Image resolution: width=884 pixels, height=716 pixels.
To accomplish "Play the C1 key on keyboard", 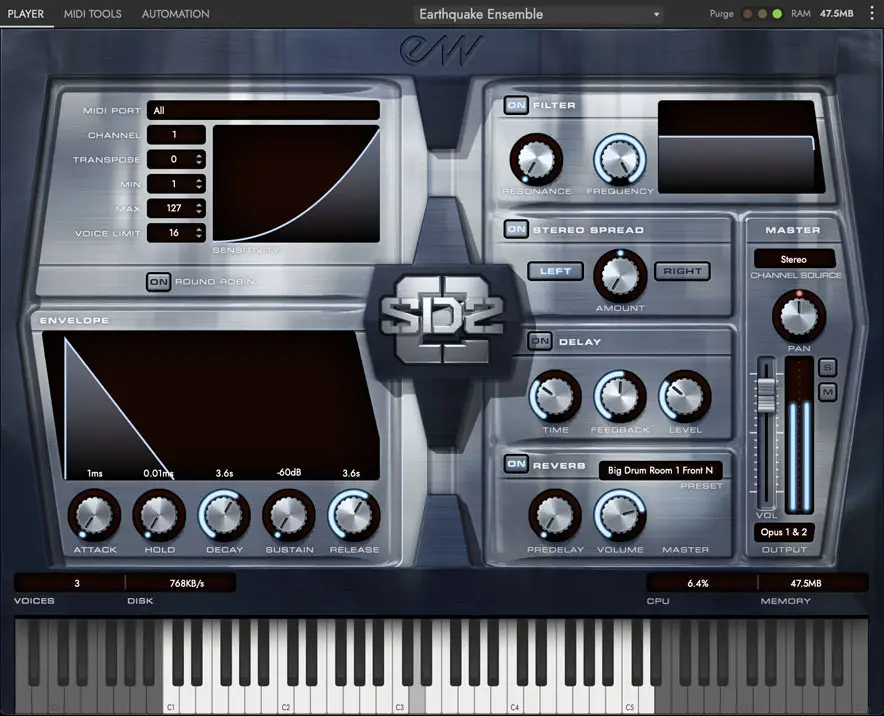I will coord(171,699).
